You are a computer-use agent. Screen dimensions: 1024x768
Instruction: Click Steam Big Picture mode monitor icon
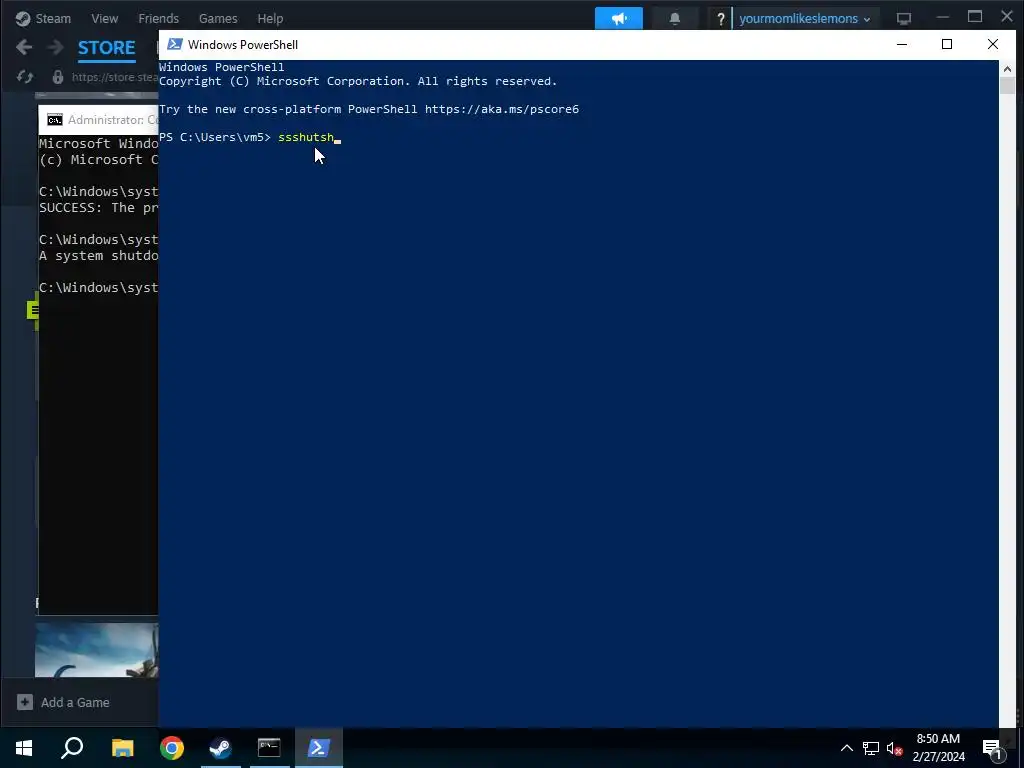904,18
